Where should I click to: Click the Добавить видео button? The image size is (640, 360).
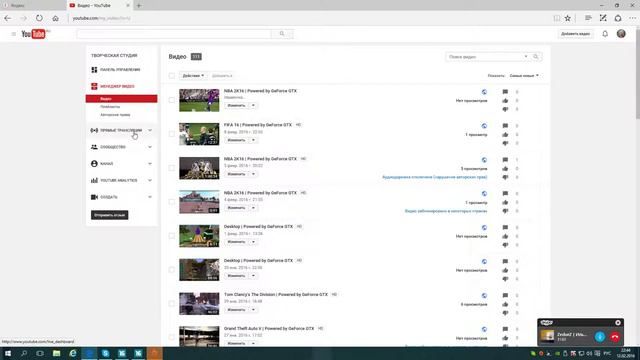[575, 34]
